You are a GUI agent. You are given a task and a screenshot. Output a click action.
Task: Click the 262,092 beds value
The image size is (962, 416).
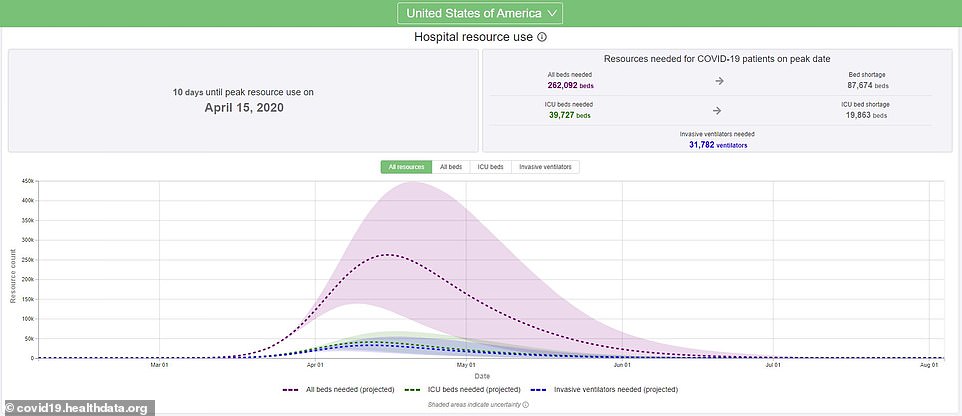(570, 85)
